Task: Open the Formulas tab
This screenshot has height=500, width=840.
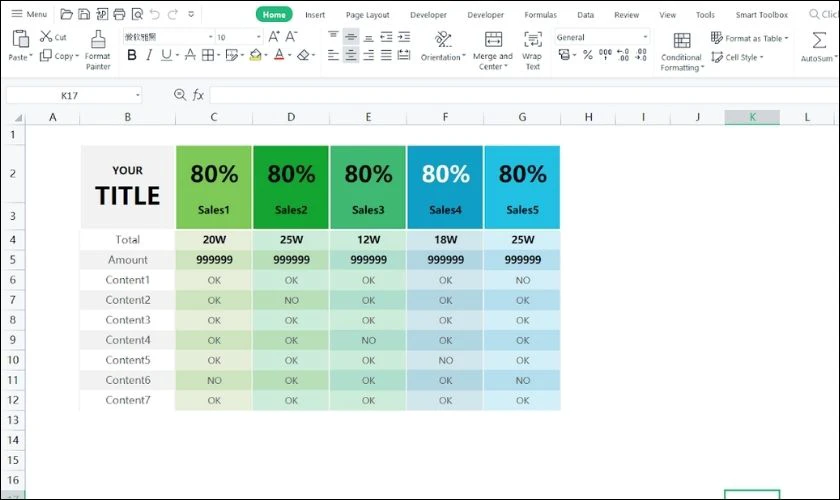Action: (541, 14)
